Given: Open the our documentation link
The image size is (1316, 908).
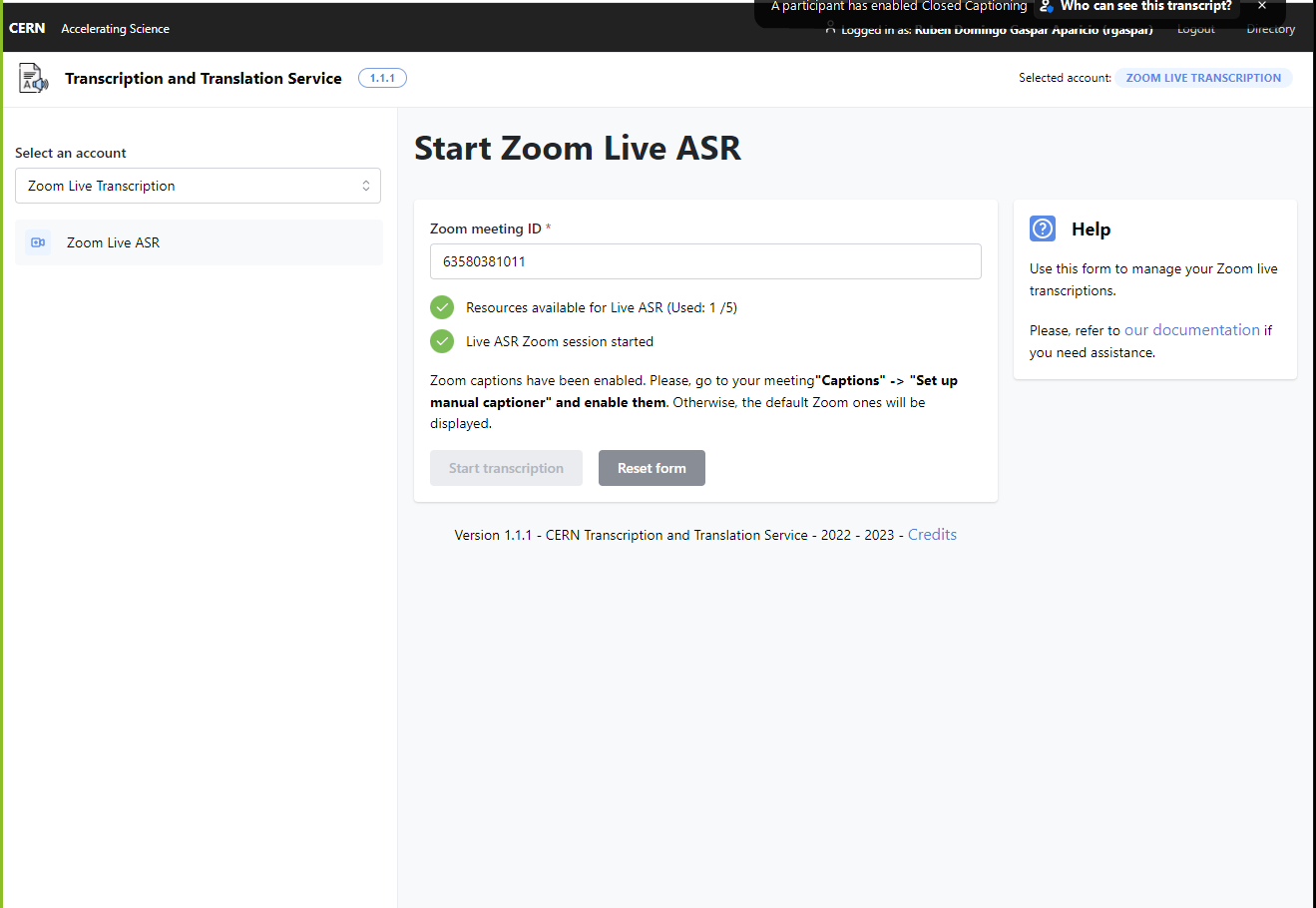Looking at the screenshot, I should click(1192, 330).
